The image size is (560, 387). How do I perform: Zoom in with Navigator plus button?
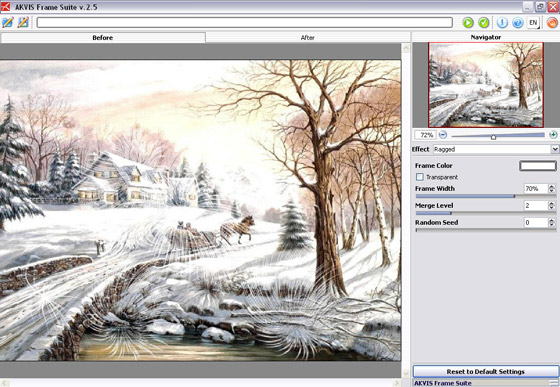(553, 135)
